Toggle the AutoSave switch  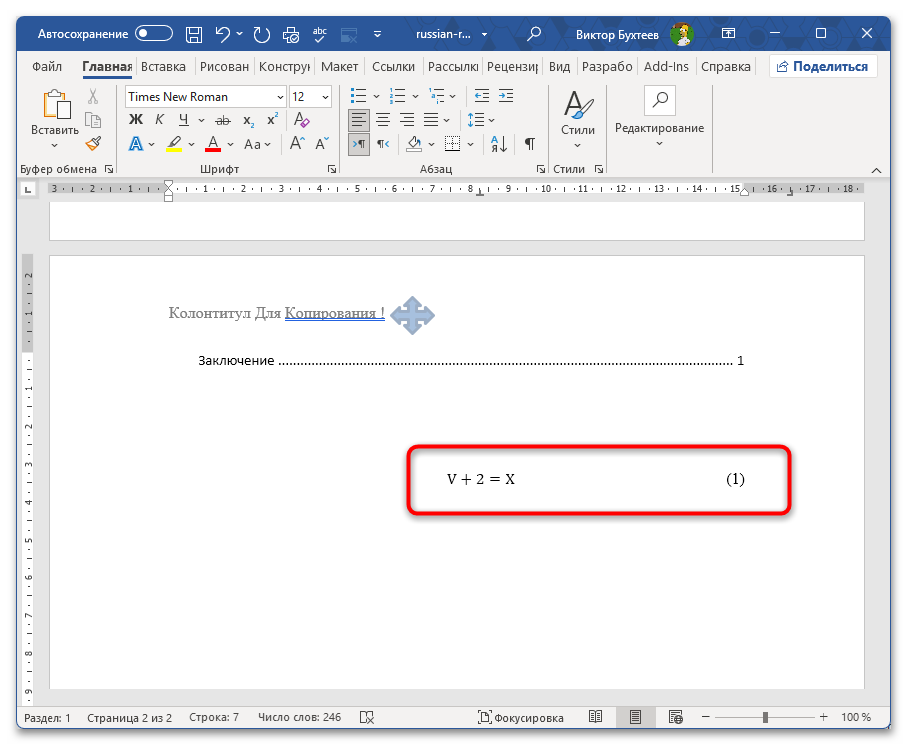[x=154, y=34]
